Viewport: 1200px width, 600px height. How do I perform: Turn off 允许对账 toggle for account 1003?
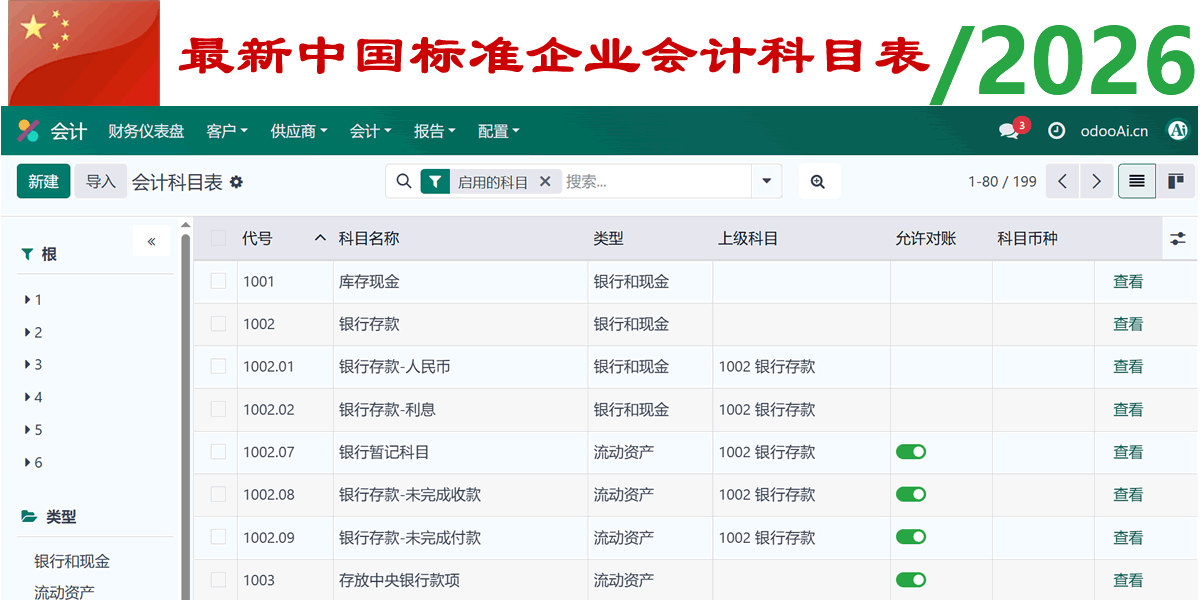click(x=911, y=580)
